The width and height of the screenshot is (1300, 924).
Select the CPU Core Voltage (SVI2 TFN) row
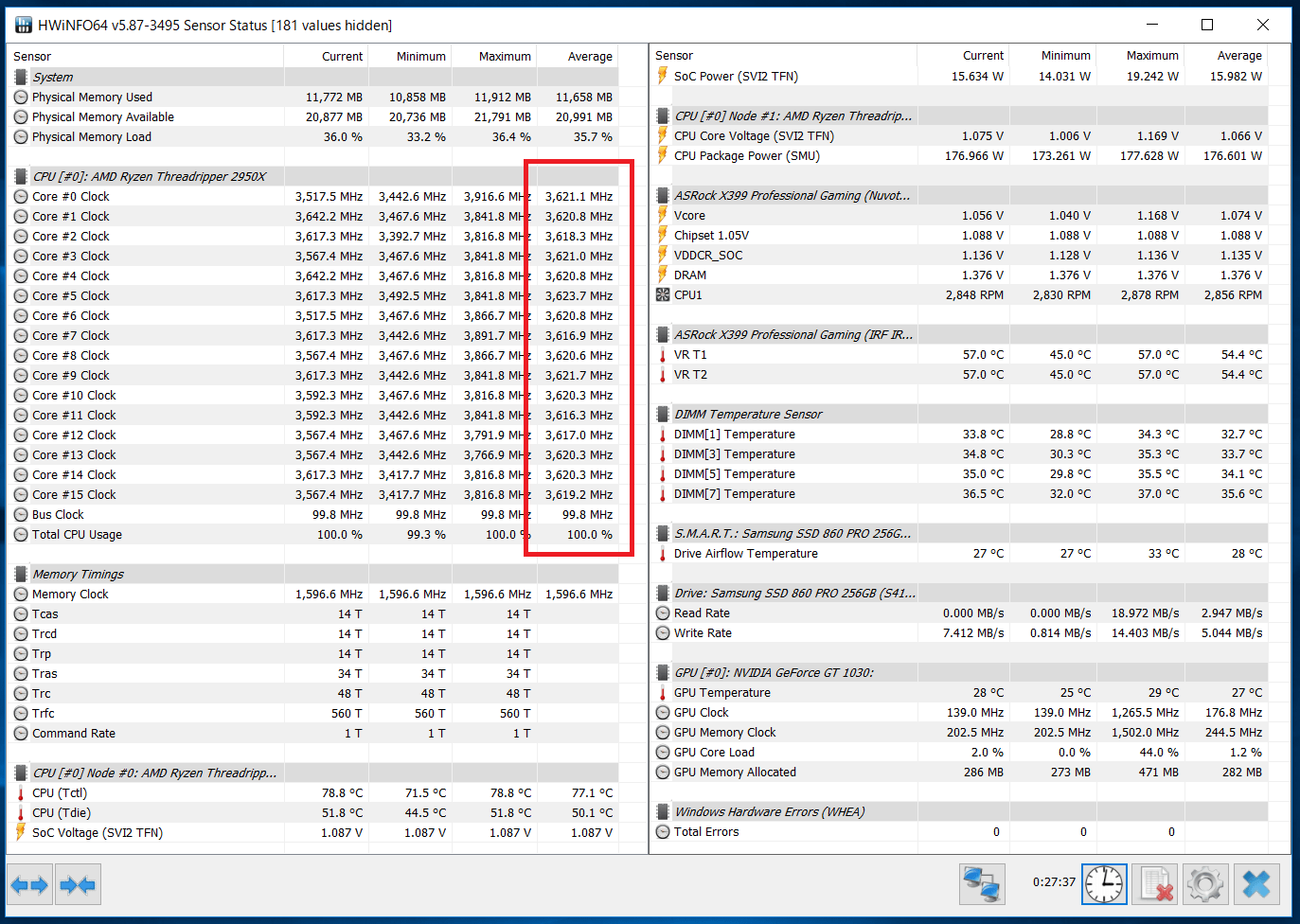pos(960,135)
